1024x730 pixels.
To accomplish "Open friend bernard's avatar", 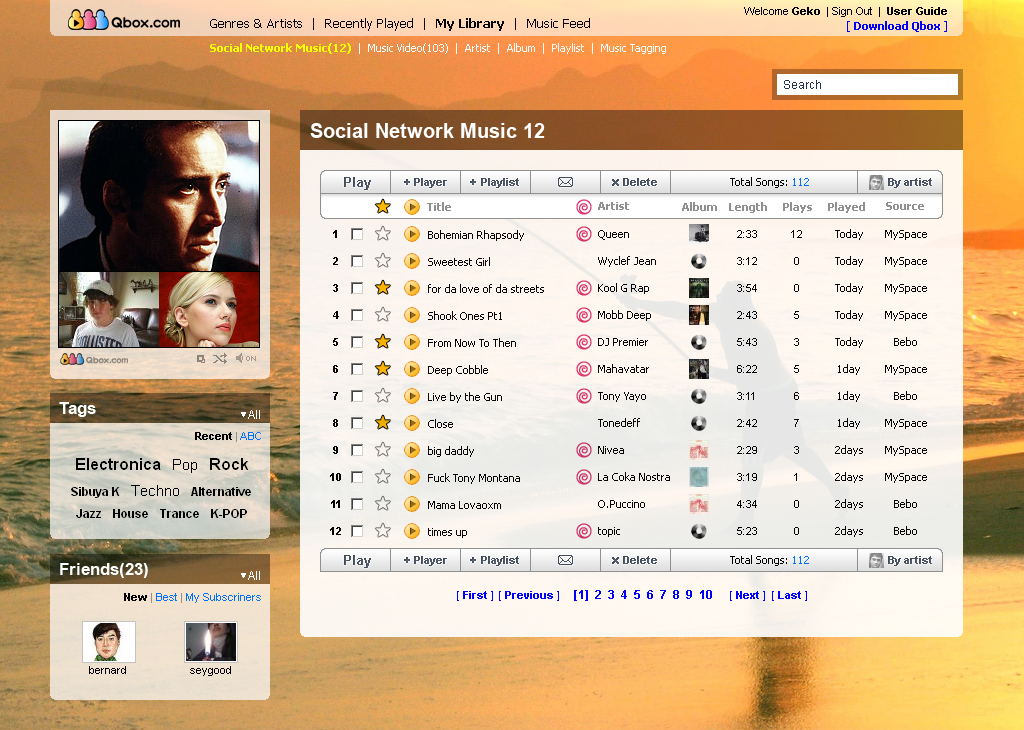I will (x=108, y=641).
